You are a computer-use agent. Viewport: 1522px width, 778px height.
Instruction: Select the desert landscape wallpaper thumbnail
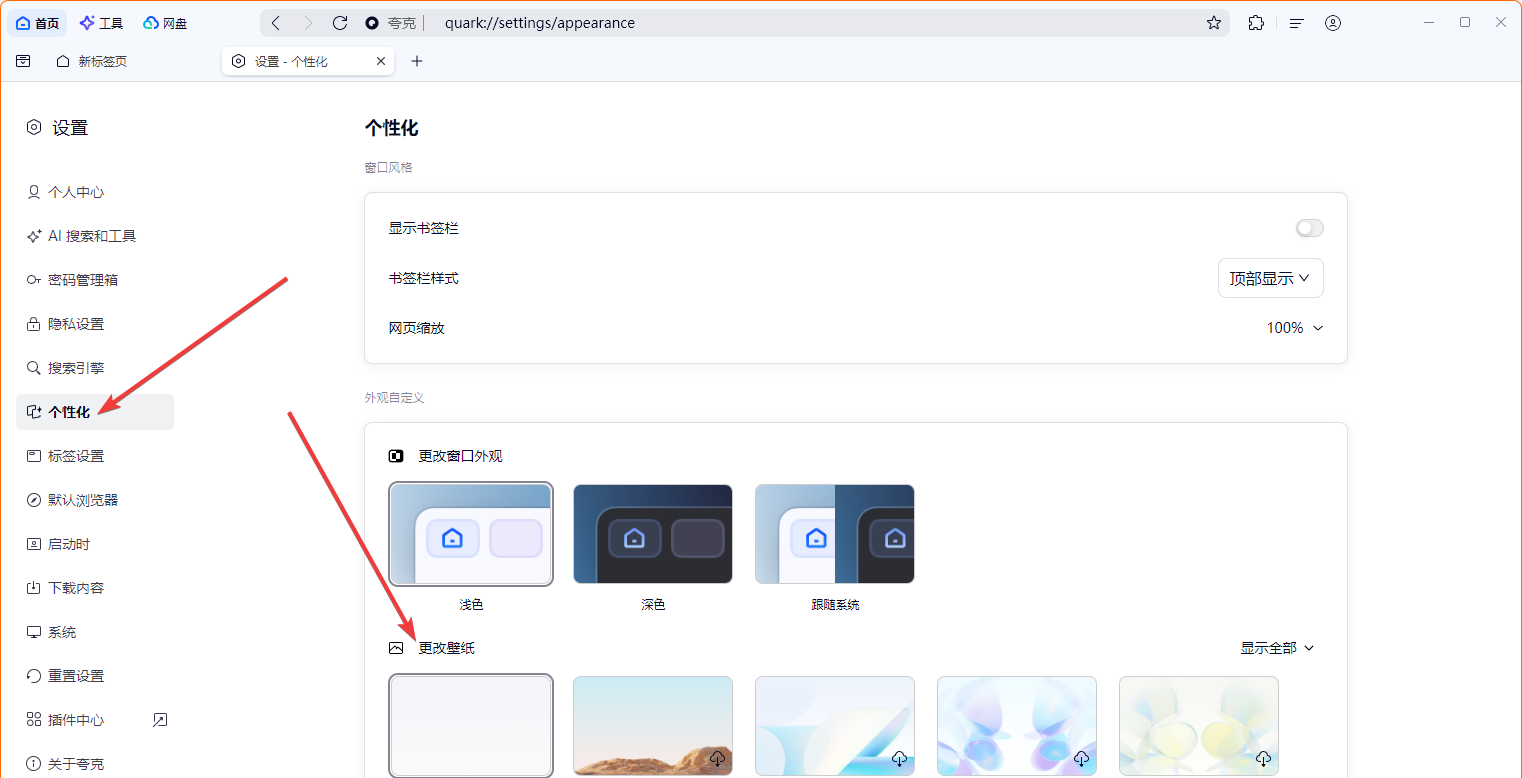(653, 726)
